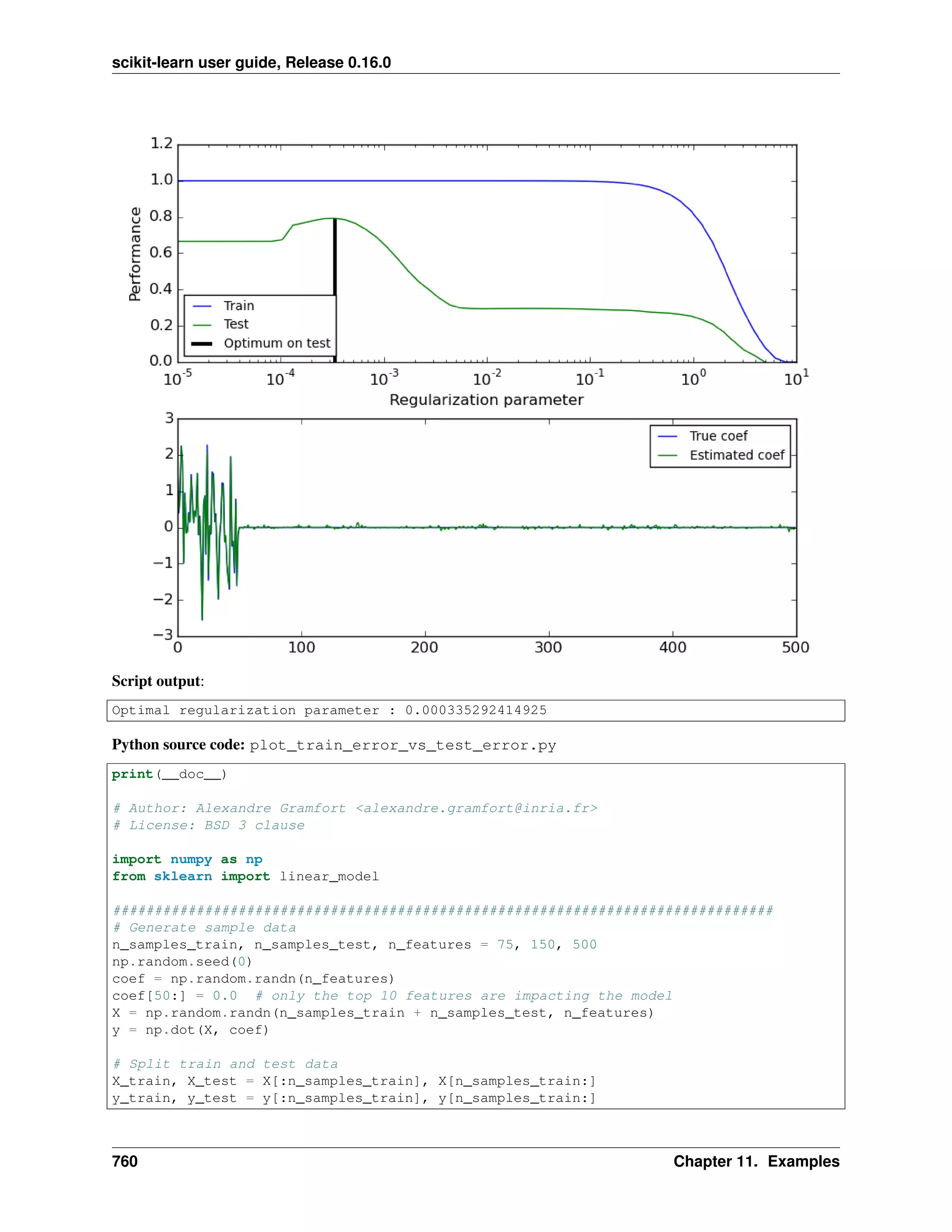
Task: Click the 'Performance' y-axis label
Action: [135, 254]
